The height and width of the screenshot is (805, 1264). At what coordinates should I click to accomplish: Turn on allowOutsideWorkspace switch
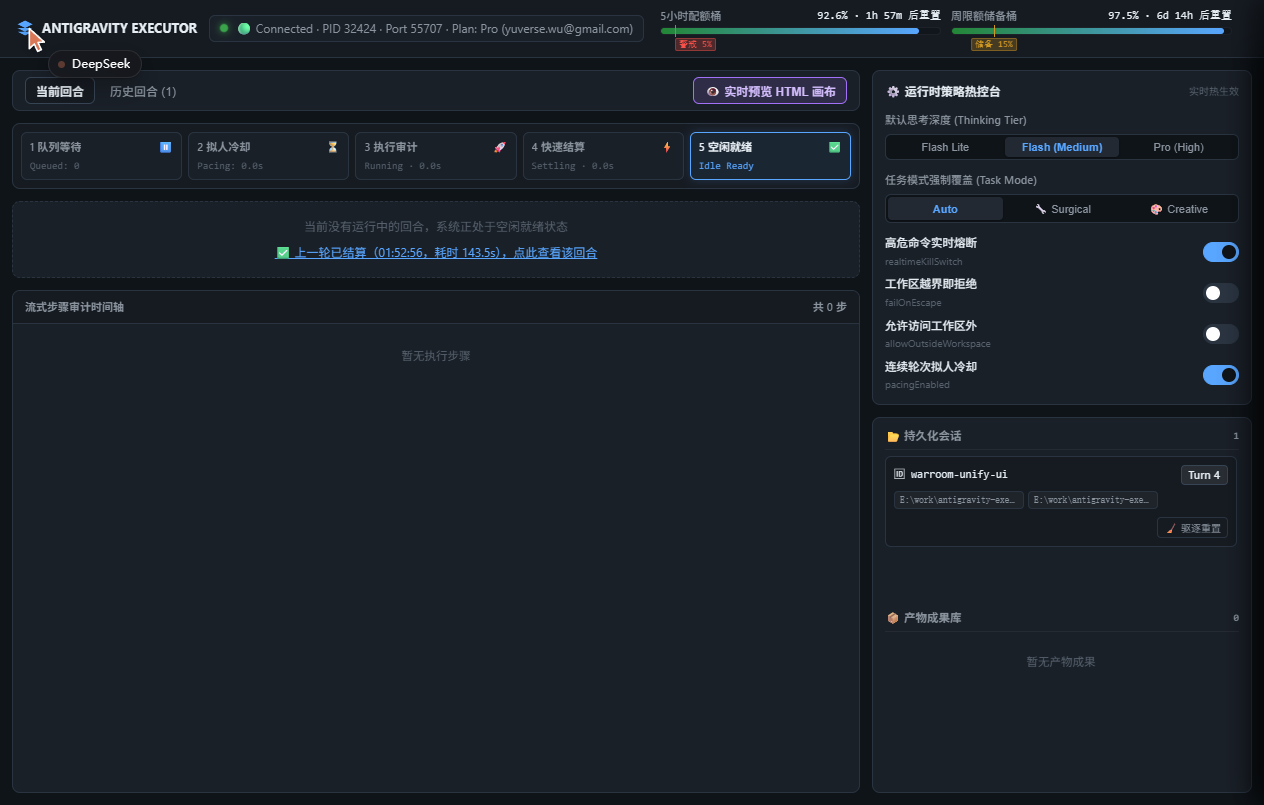(1220, 334)
